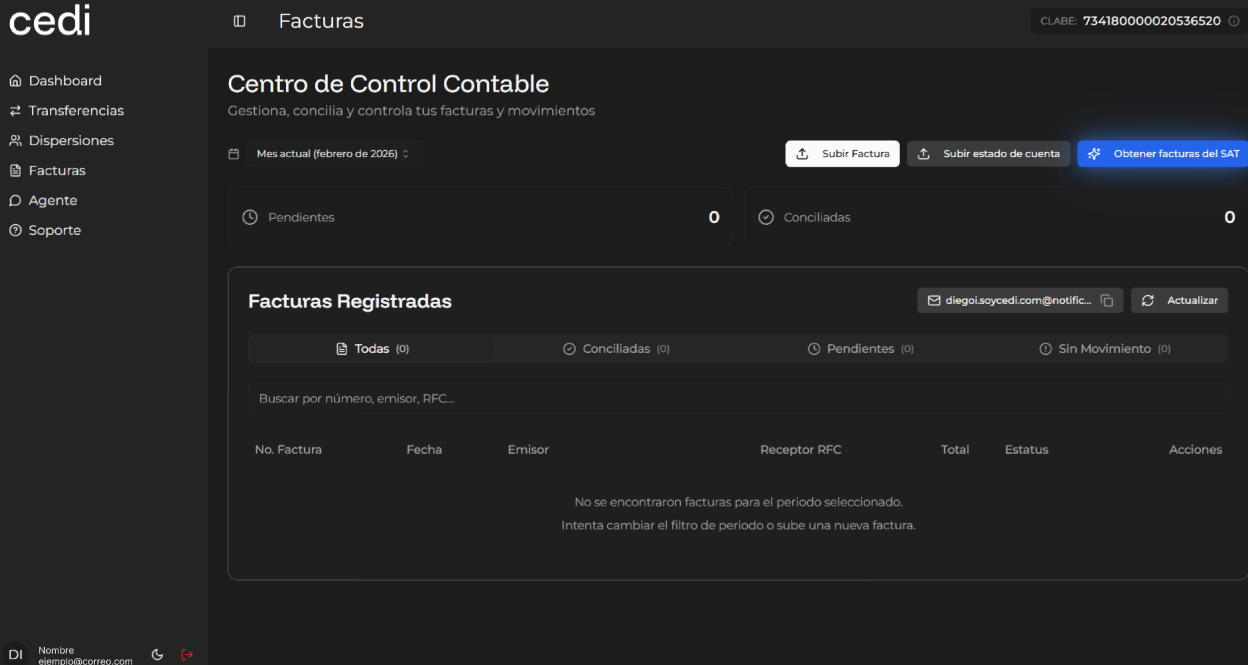Click the Conciliadas summary card
Image resolution: width=1248 pixels, height=665 pixels.
pyautogui.click(x=996, y=217)
